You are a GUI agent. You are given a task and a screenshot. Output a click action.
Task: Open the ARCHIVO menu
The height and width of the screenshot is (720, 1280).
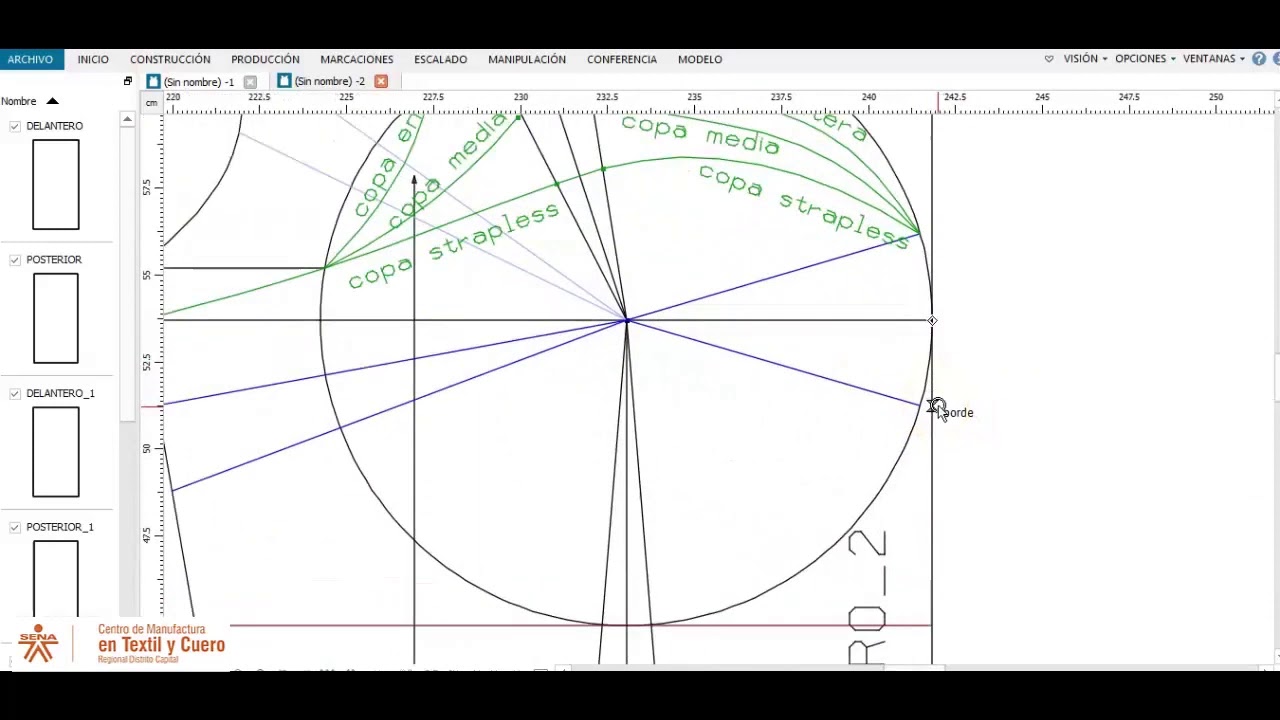(x=31, y=59)
